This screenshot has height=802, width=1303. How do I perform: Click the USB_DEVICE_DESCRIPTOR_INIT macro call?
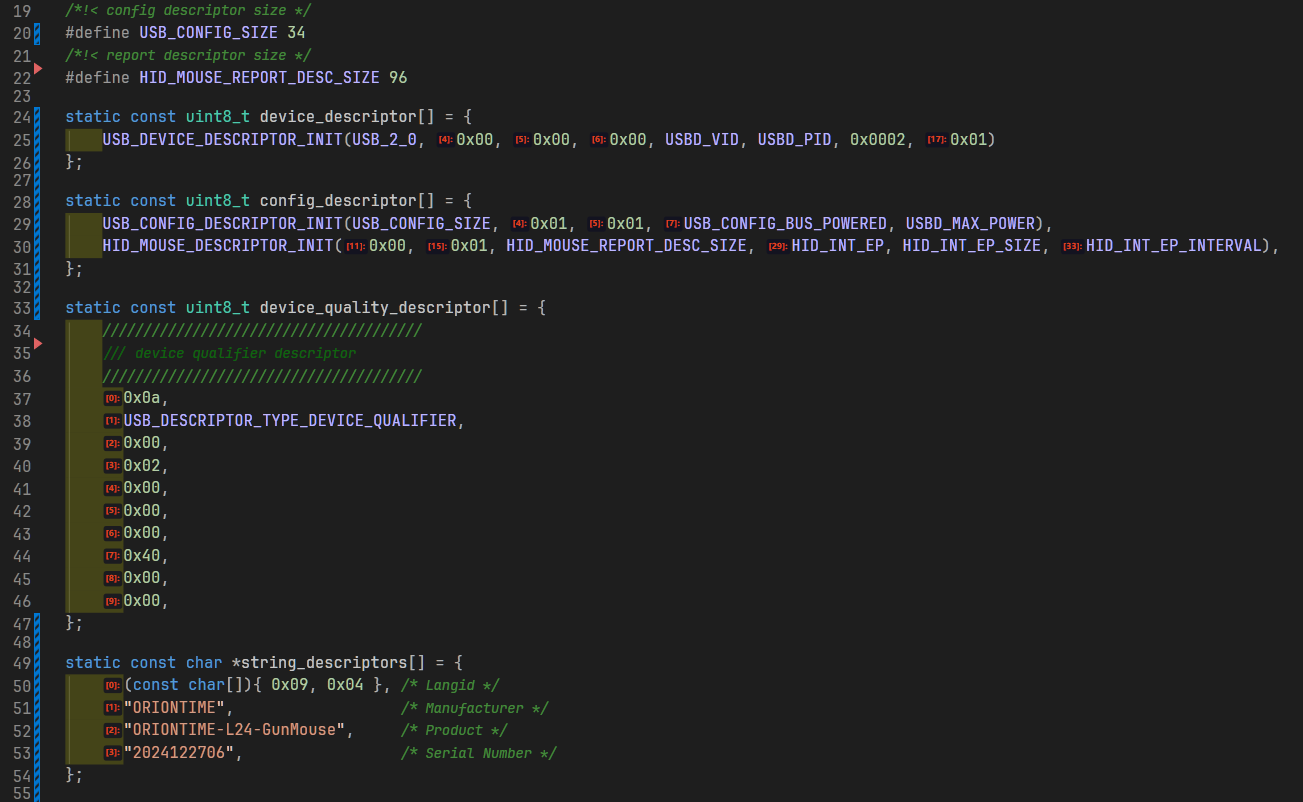pos(223,139)
